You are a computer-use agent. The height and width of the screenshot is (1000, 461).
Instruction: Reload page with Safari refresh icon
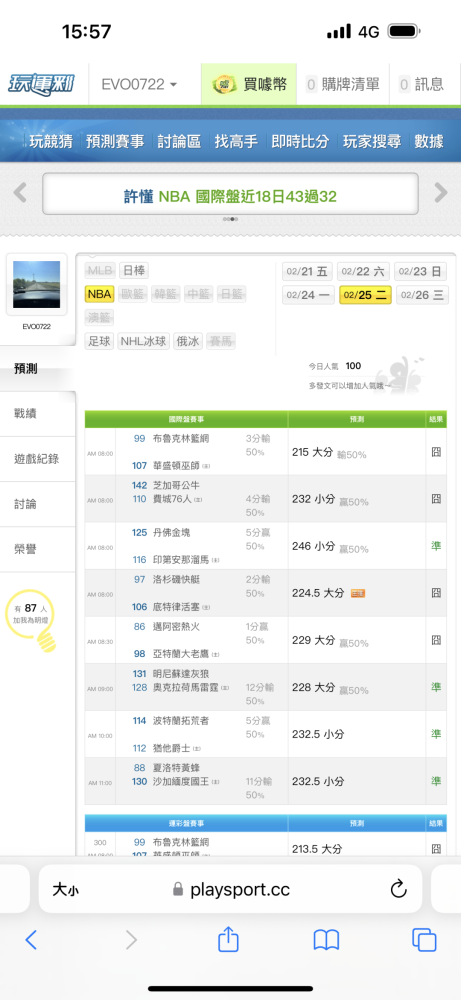(399, 889)
